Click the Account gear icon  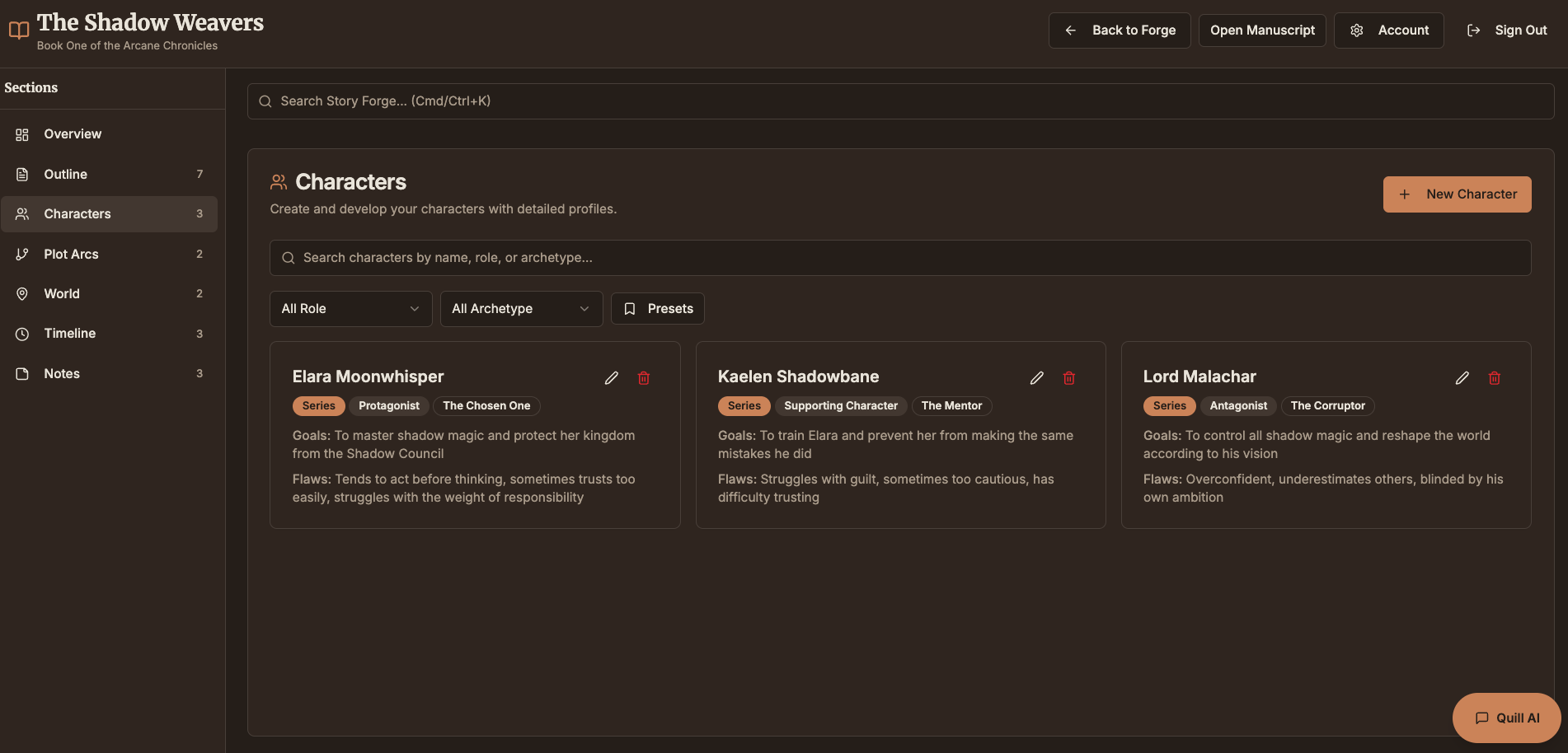(1357, 30)
